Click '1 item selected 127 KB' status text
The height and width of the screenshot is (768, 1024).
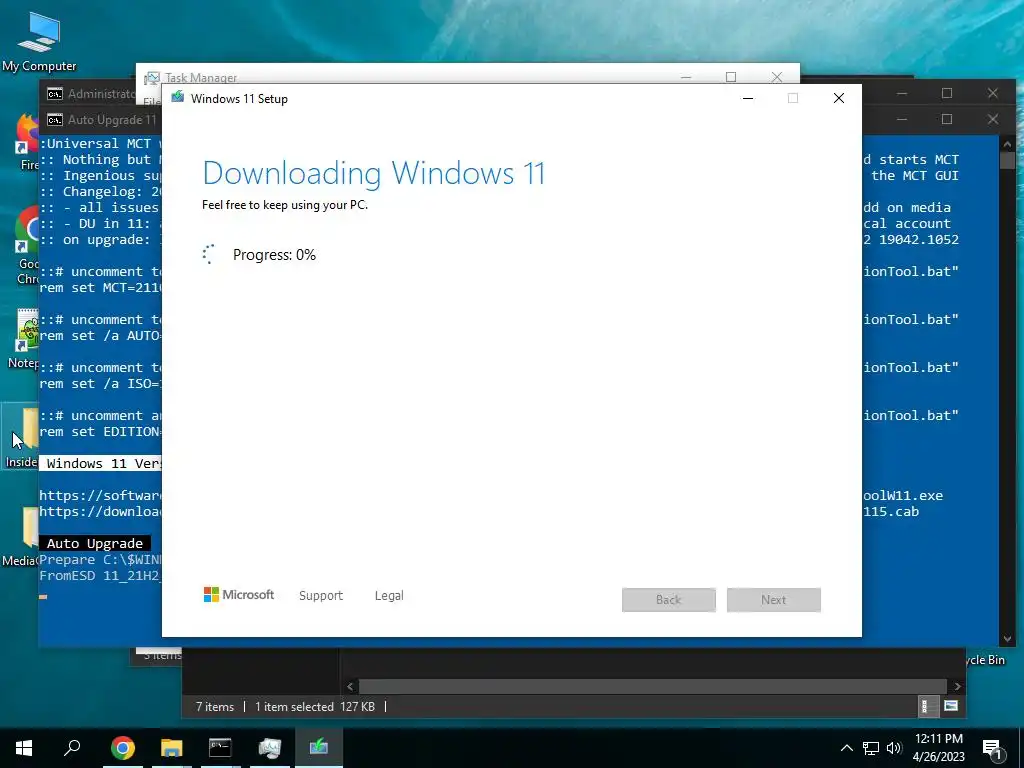(x=315, y=707)
